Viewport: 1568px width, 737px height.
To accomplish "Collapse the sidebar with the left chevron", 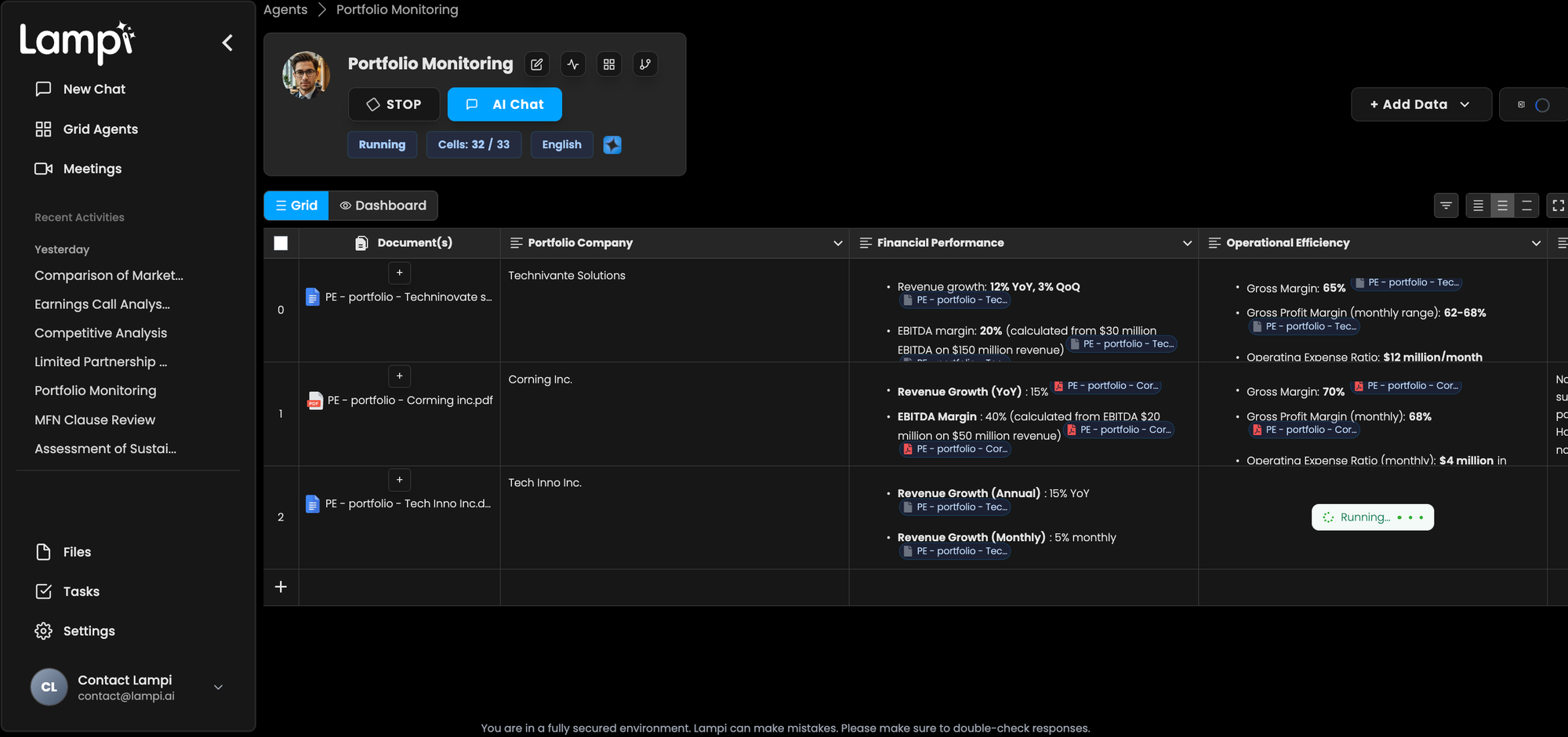I will [x=227, y=42].
